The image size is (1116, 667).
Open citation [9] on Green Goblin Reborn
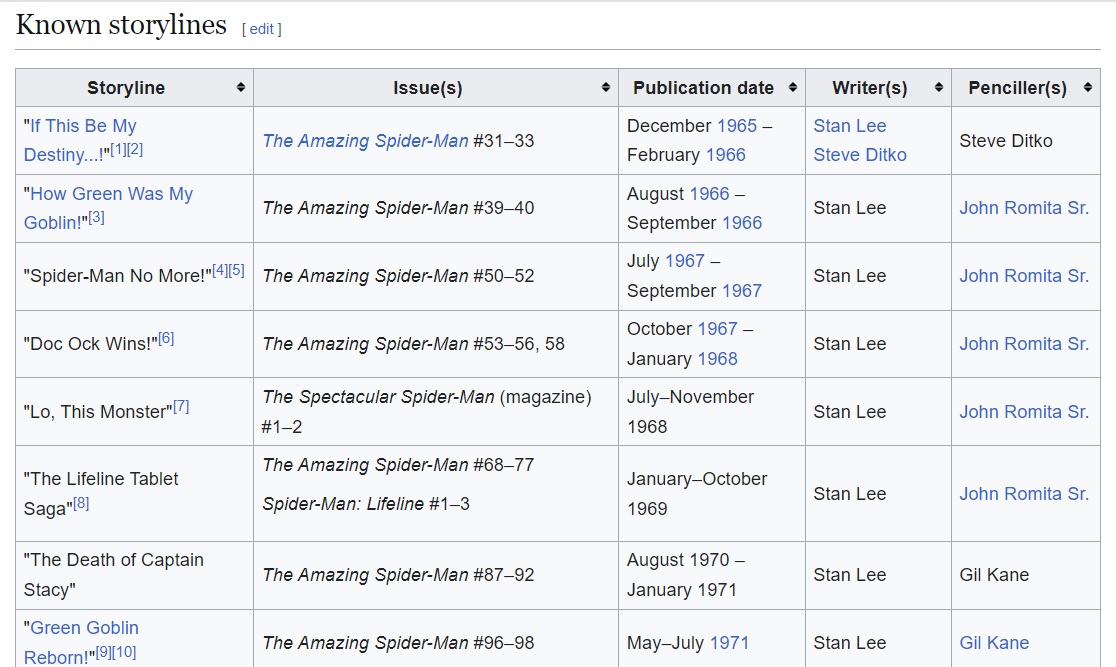click(x=104, y=651)
